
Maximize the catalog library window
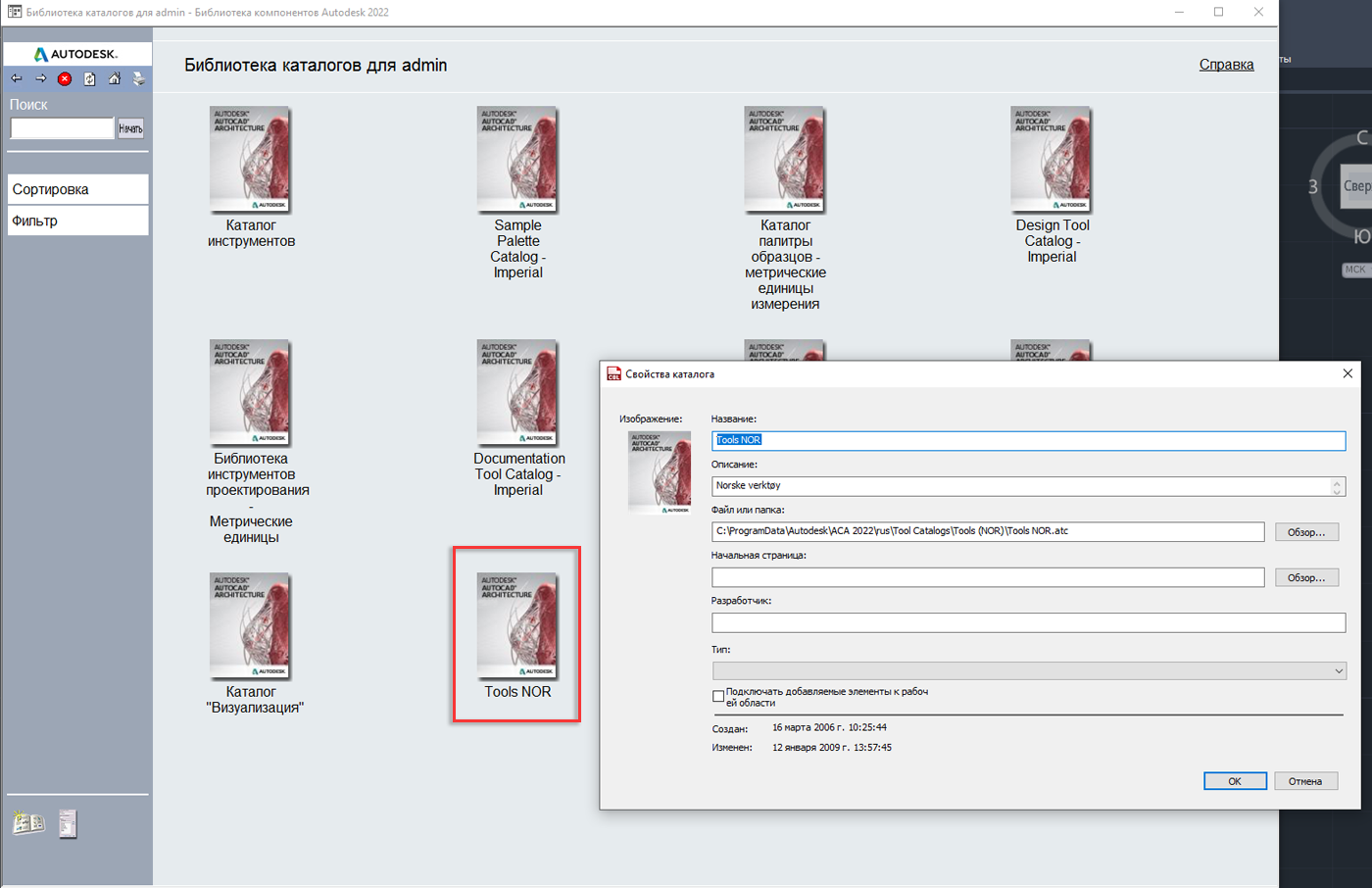[x=1218, y=12]
